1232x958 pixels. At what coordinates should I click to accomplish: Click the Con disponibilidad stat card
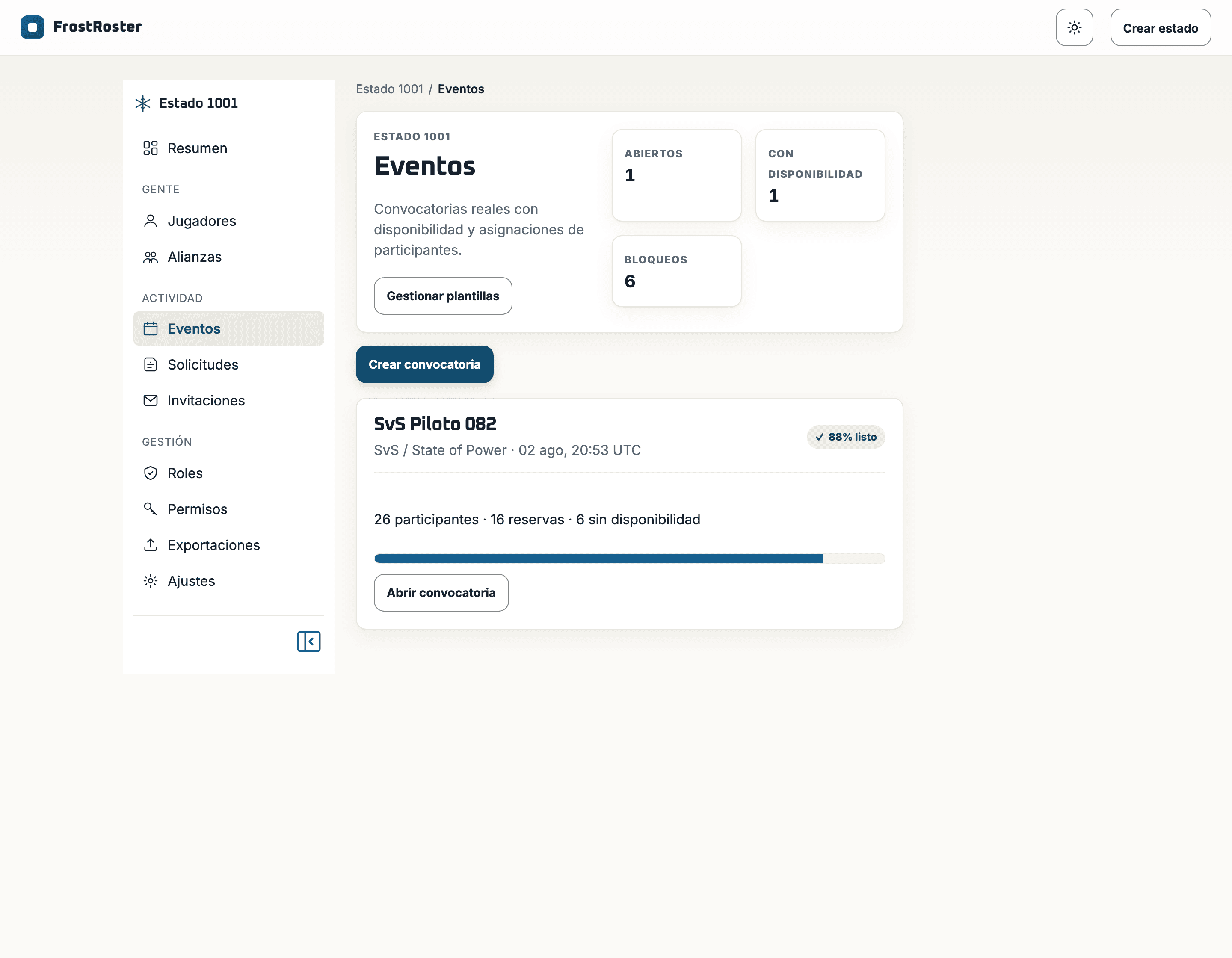point(820,175)
